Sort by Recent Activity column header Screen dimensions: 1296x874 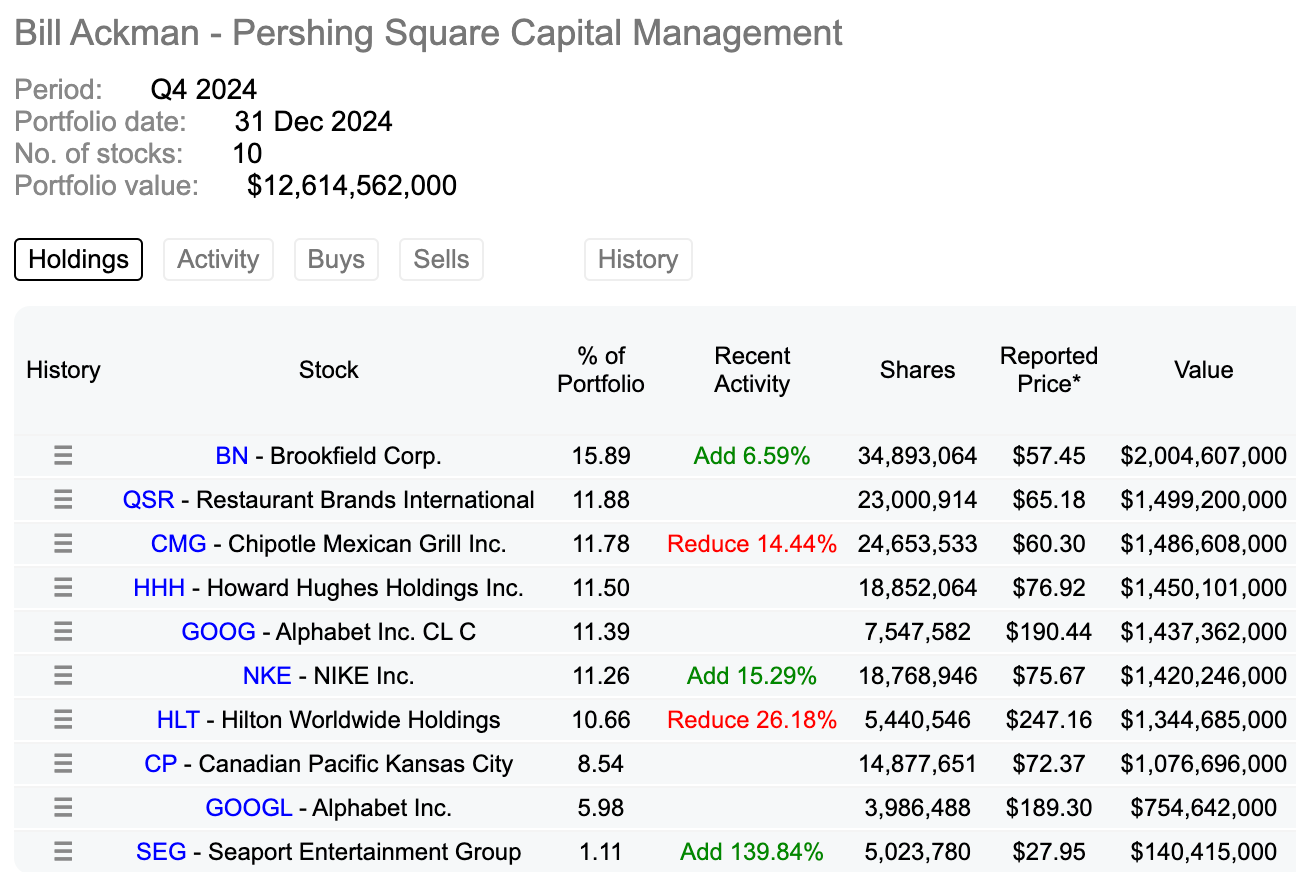coord(752,370)
